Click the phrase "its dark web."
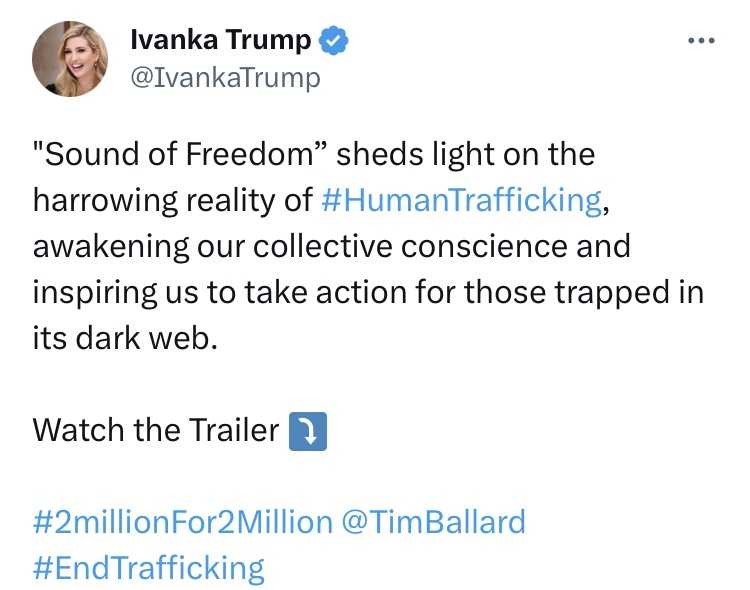Screen dimensions: 750x590 point(124,338)
